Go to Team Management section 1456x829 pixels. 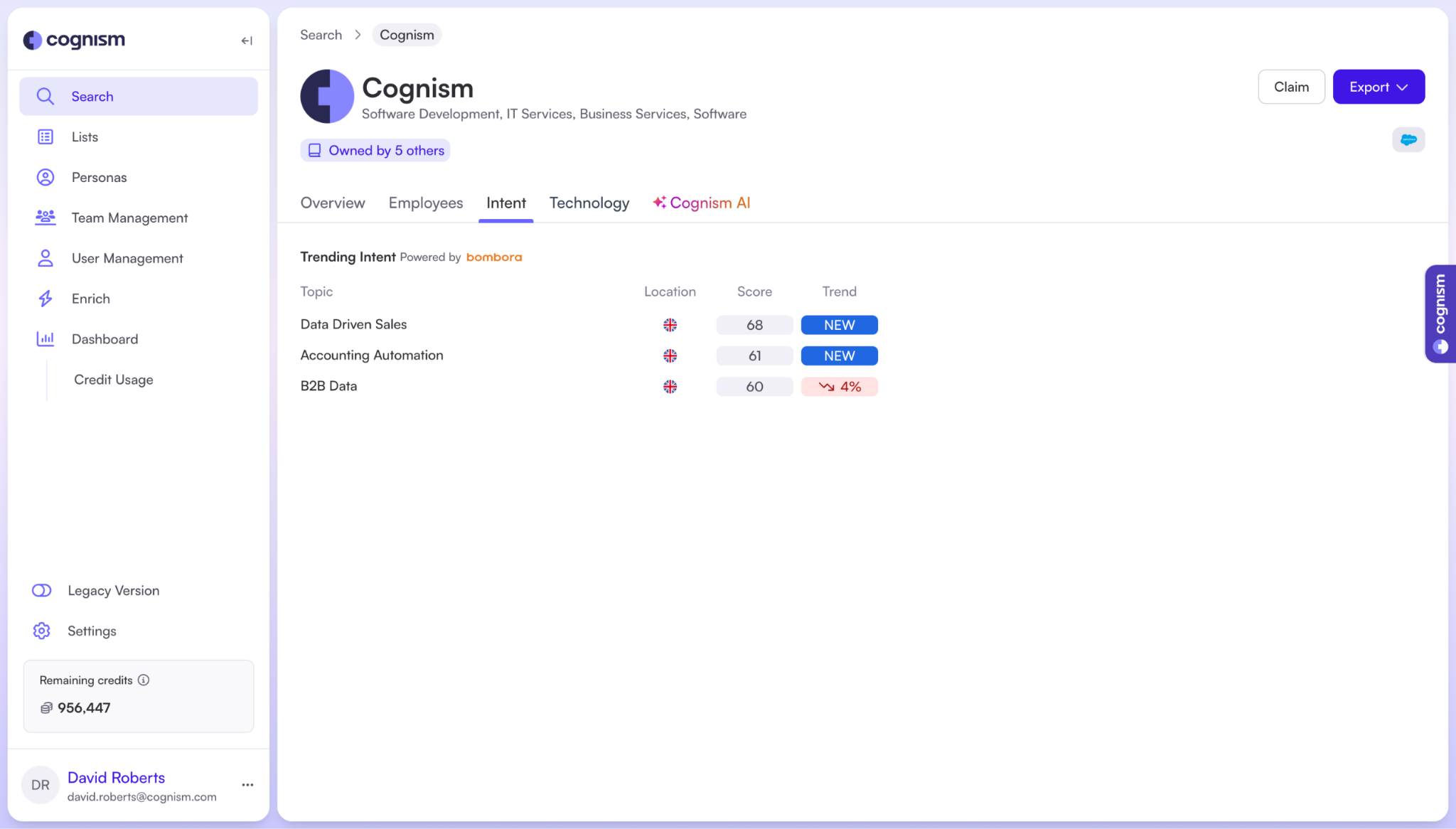click(129, 218)
